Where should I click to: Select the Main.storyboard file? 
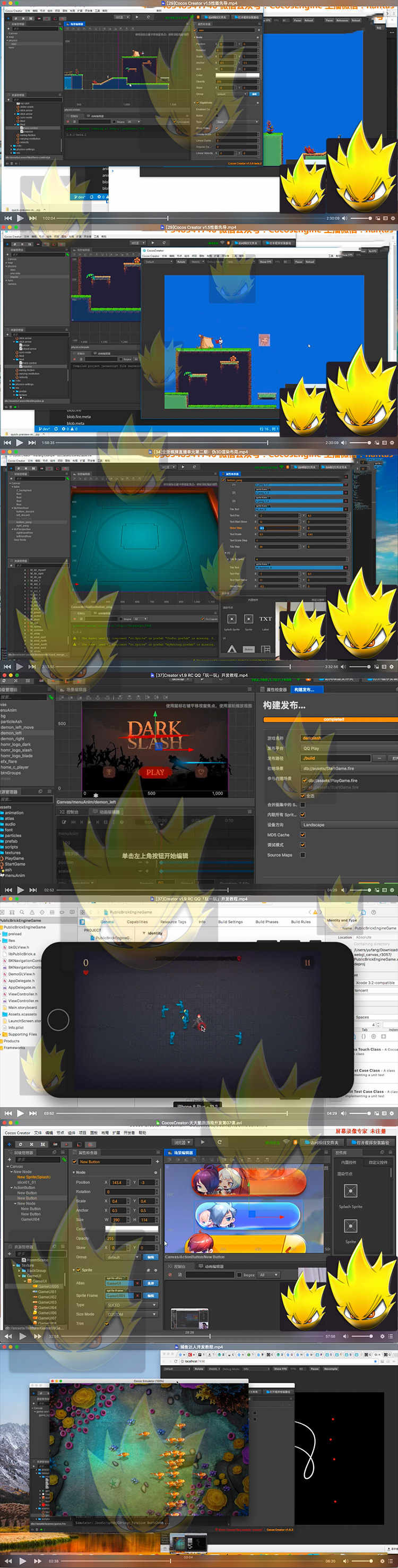22,1007
